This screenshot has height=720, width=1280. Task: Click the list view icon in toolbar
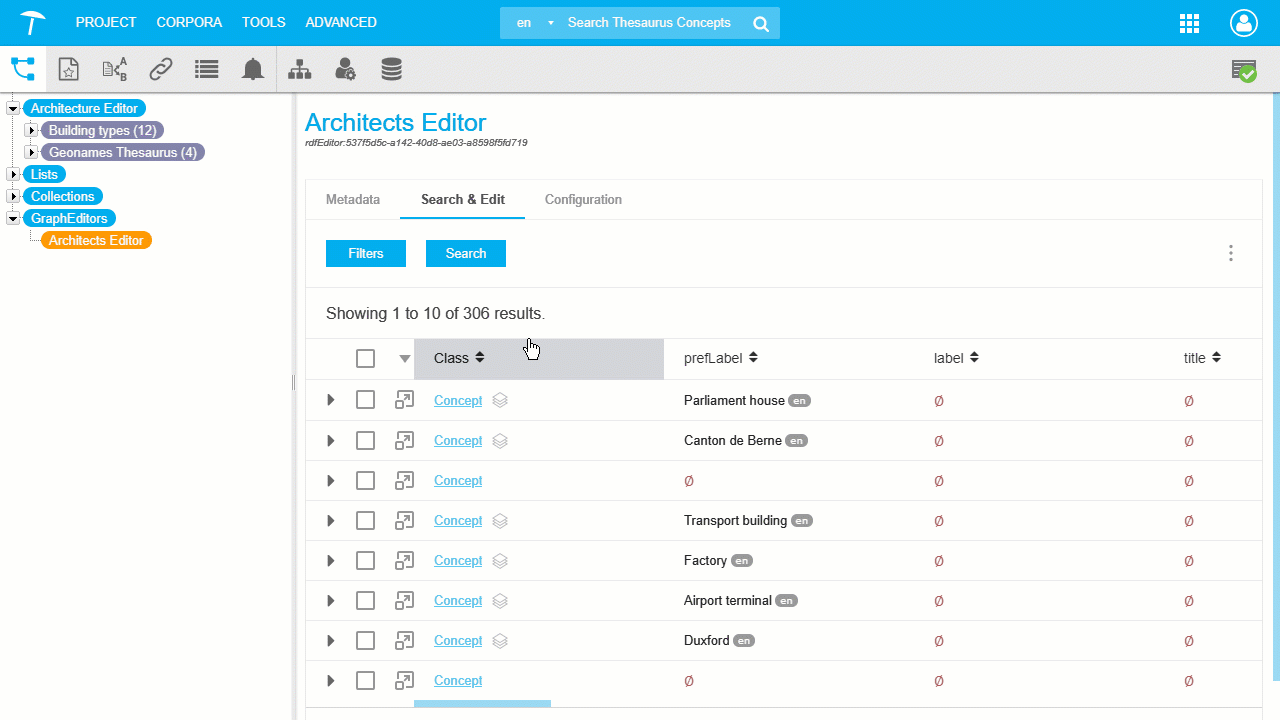coord(207,69)
